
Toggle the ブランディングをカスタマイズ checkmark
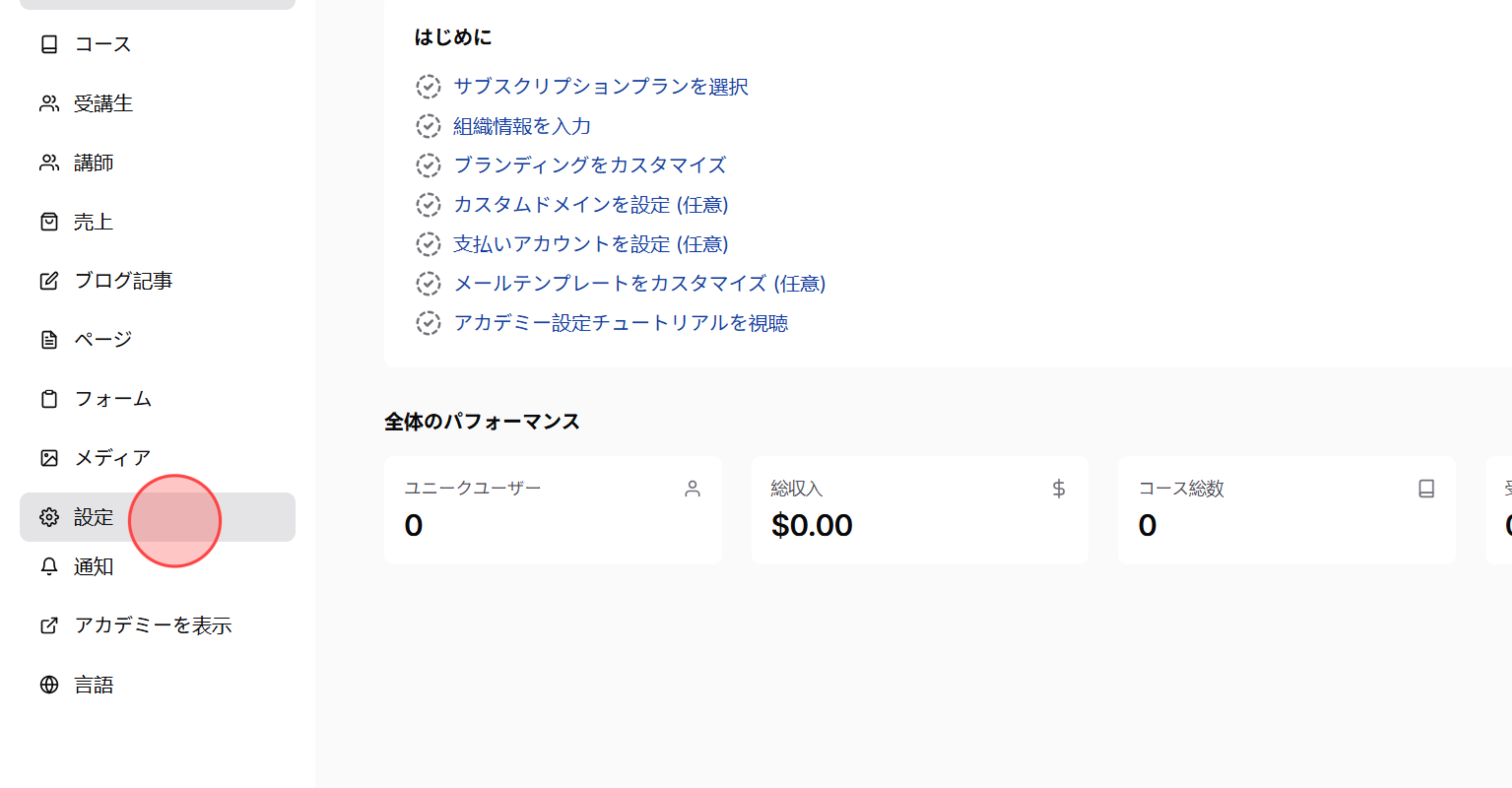[428, 165]
